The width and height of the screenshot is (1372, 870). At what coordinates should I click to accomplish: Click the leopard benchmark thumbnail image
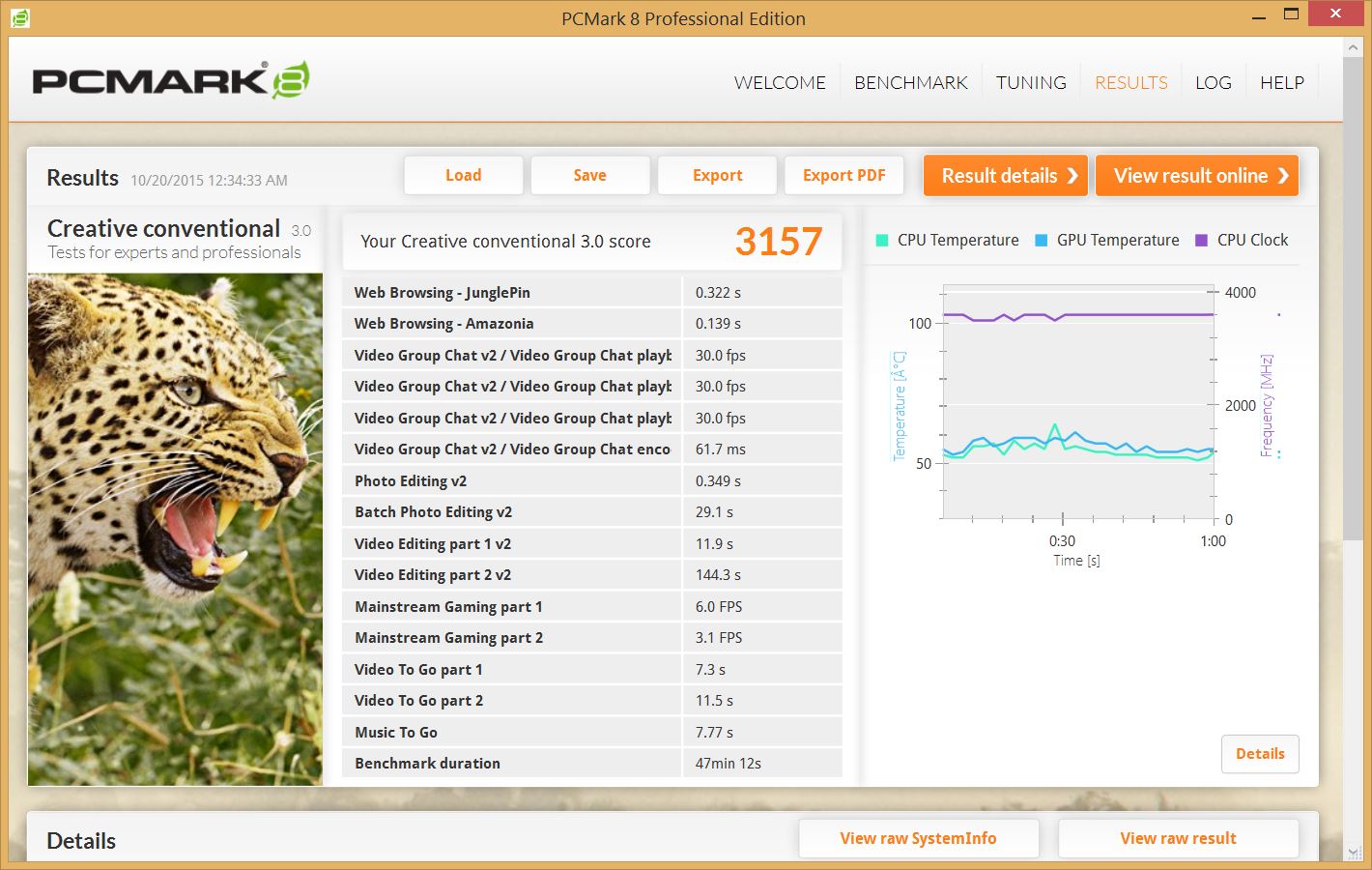tap(175, 529)
